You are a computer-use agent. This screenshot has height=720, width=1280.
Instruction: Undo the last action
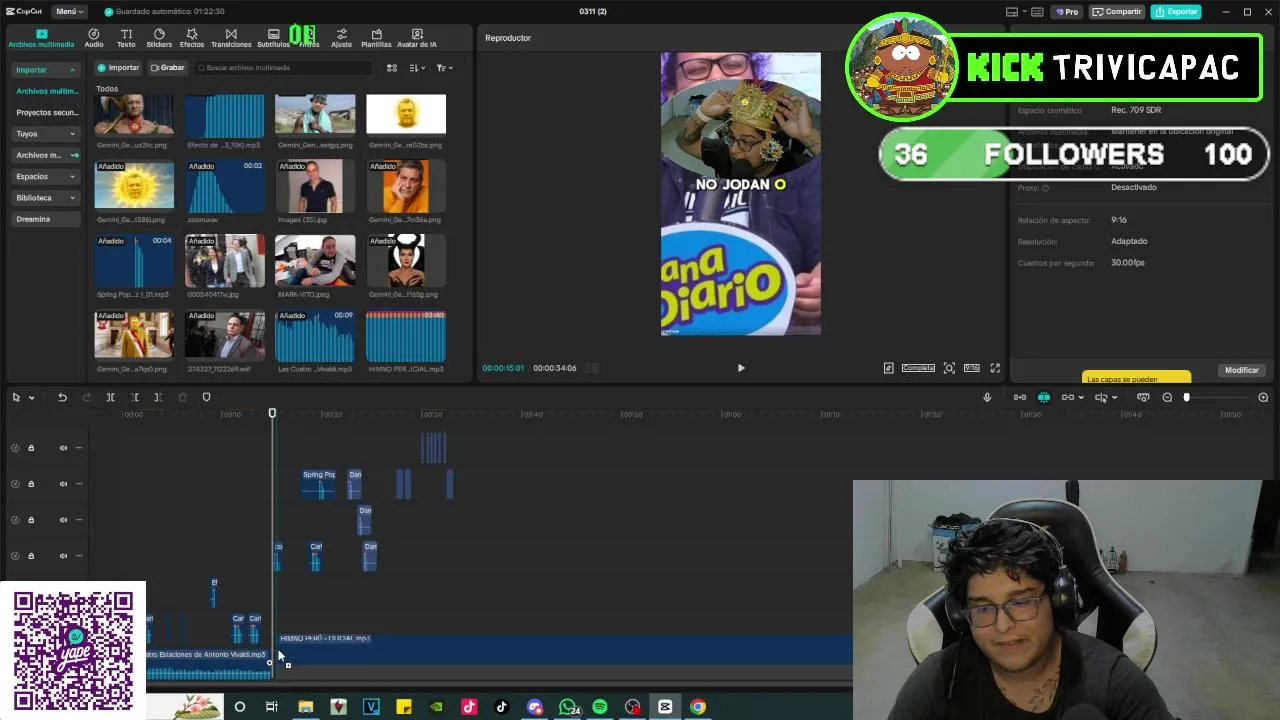(x=62, y=397)
